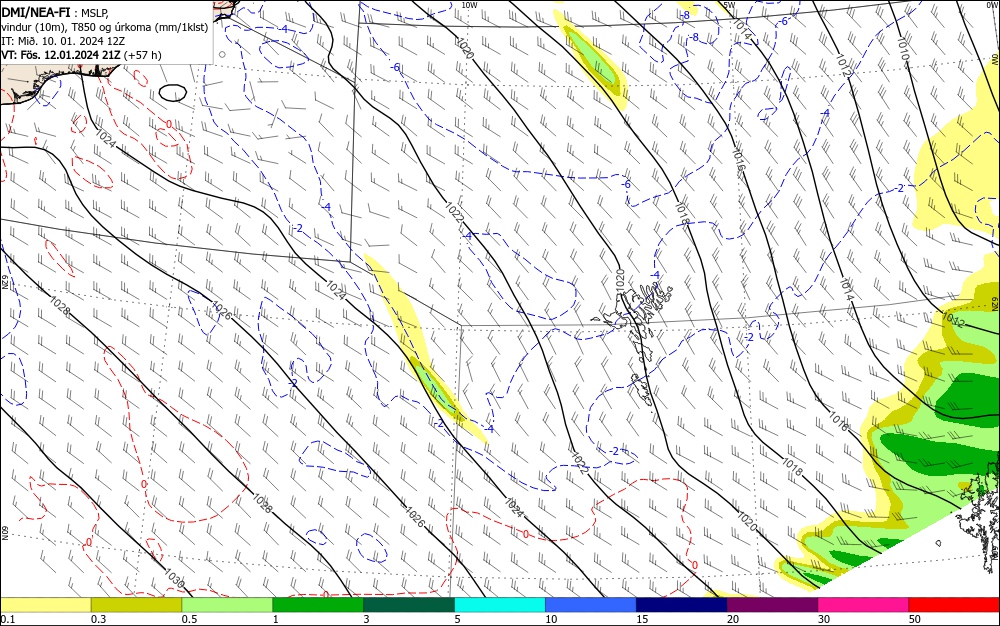Click the '5W' longitude label
Viewport: 1000px width, 626px height.
(x=730, y=5)
